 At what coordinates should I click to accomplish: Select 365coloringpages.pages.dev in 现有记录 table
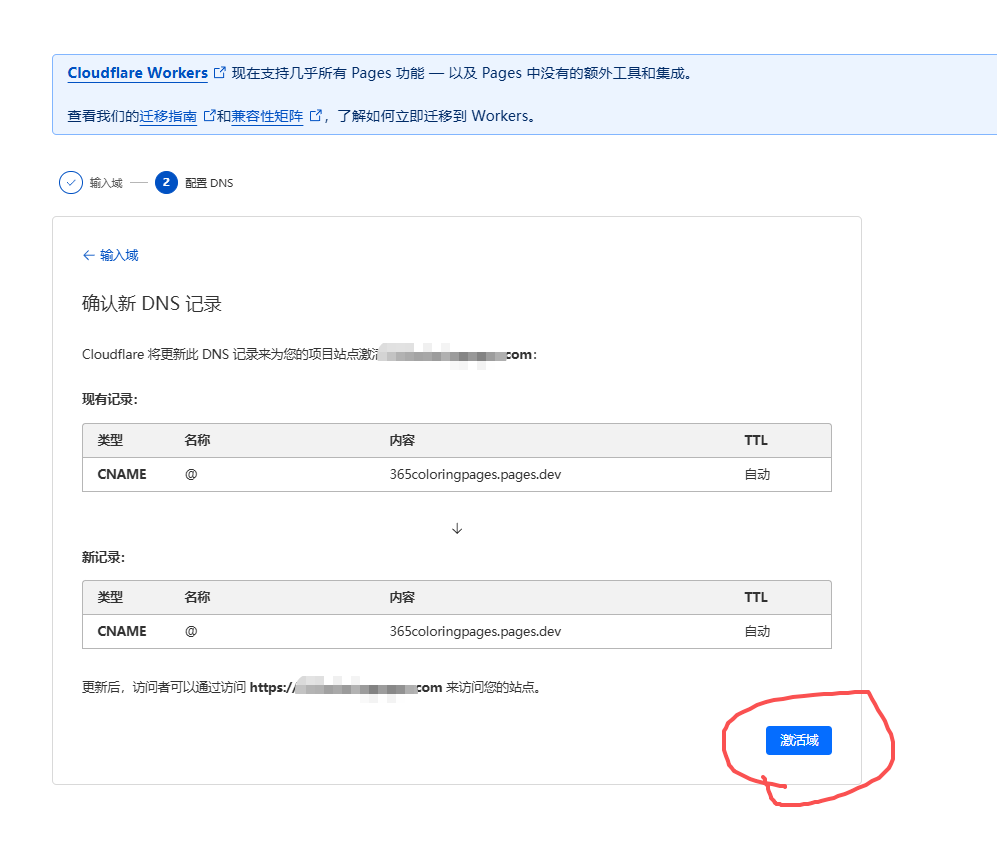(x=475, y=474)
